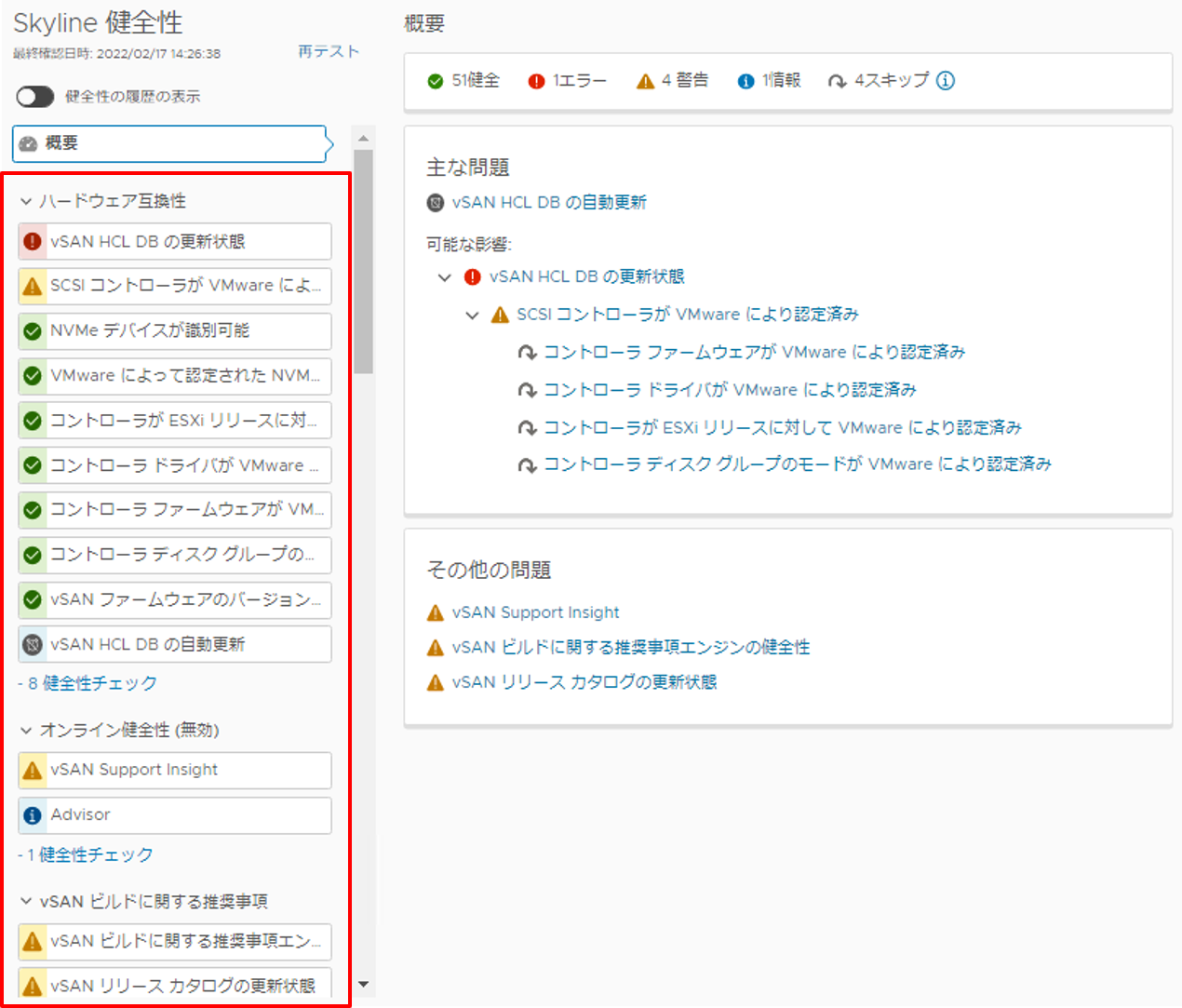Select the NVMe デバイスが識別可能 check

(x=175, y=331)
